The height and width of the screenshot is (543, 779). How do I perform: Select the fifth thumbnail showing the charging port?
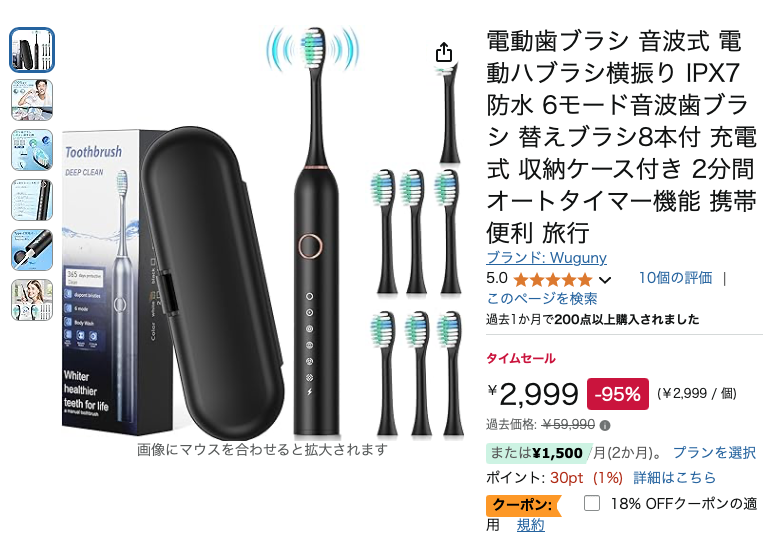(32, 250)
